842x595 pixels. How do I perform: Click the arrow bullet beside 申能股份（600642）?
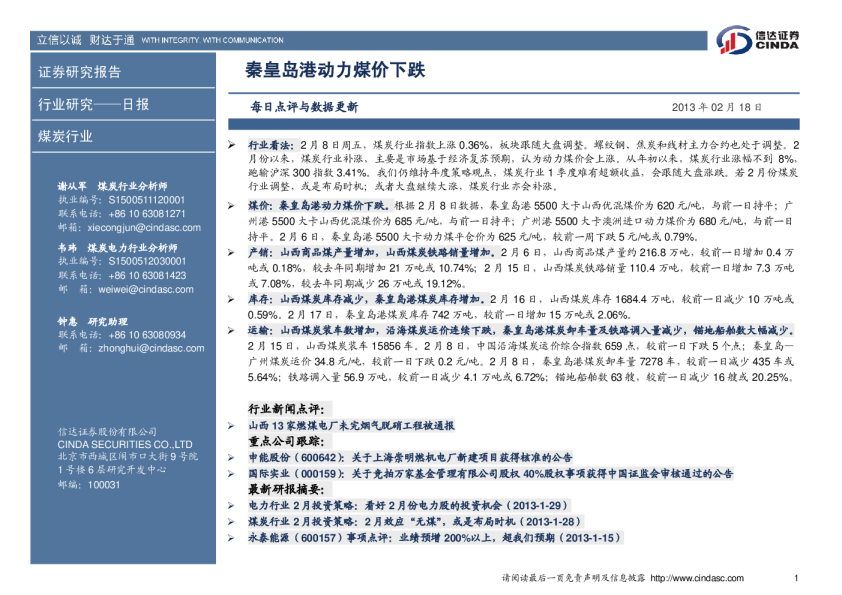pyautogui.click(x=232, y=459)
